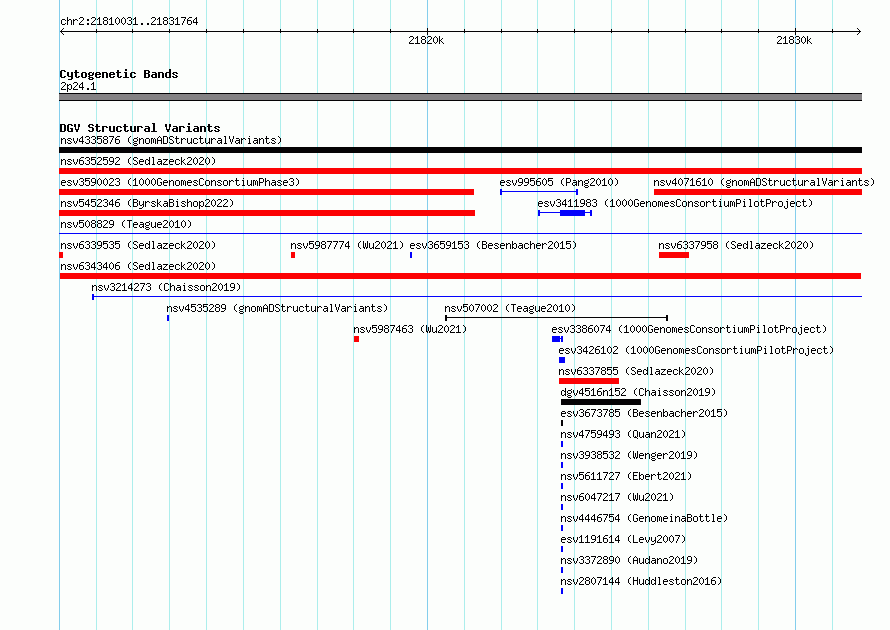Open nsv4759493 (Quan2021) variant
This screenshot has height=630, width=890.
pos(623,434)
